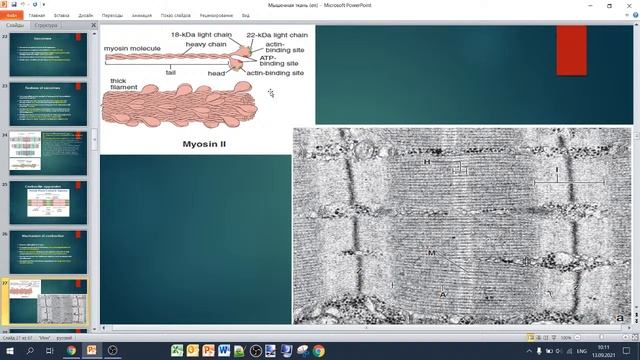Click the Save icon in Quick Access toolbar

click(14, 4)
